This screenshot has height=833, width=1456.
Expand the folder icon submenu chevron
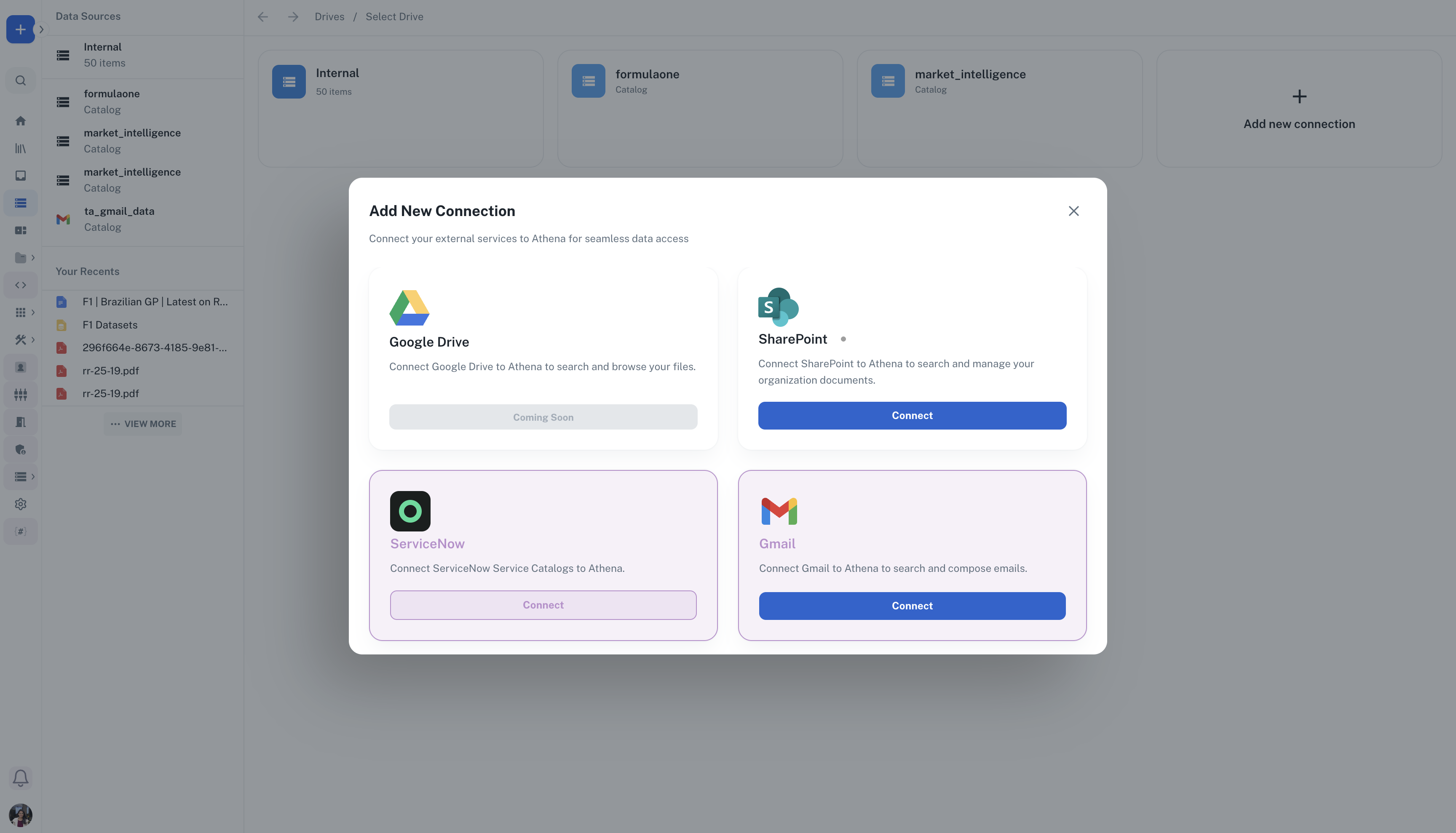point(33,258)
